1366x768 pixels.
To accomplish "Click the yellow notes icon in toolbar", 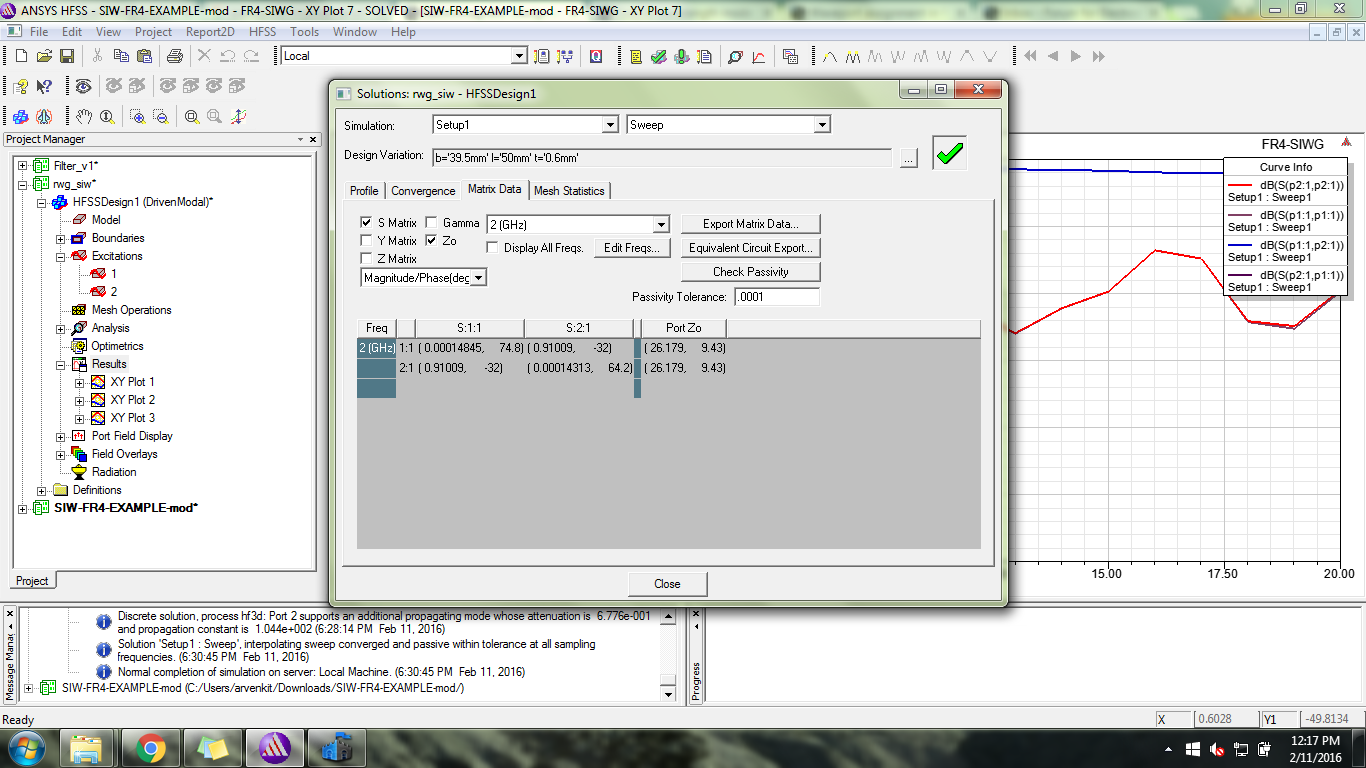I will 635,57.
